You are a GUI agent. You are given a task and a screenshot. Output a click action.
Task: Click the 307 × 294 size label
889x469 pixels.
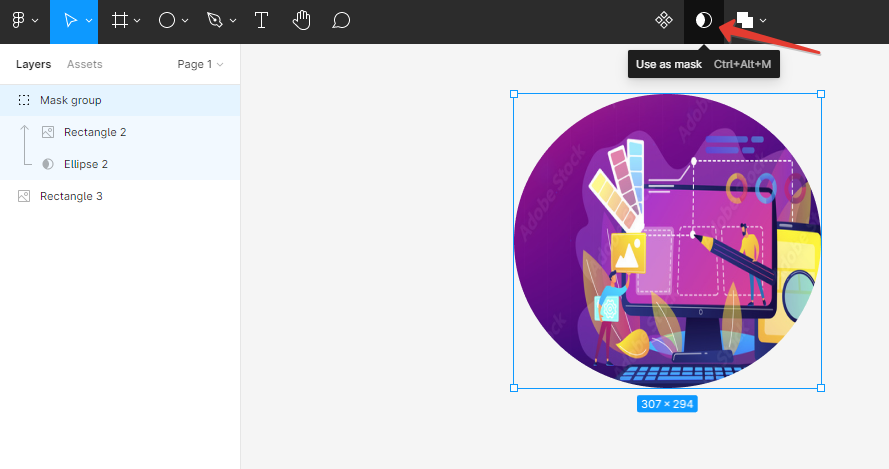[667, 404]
